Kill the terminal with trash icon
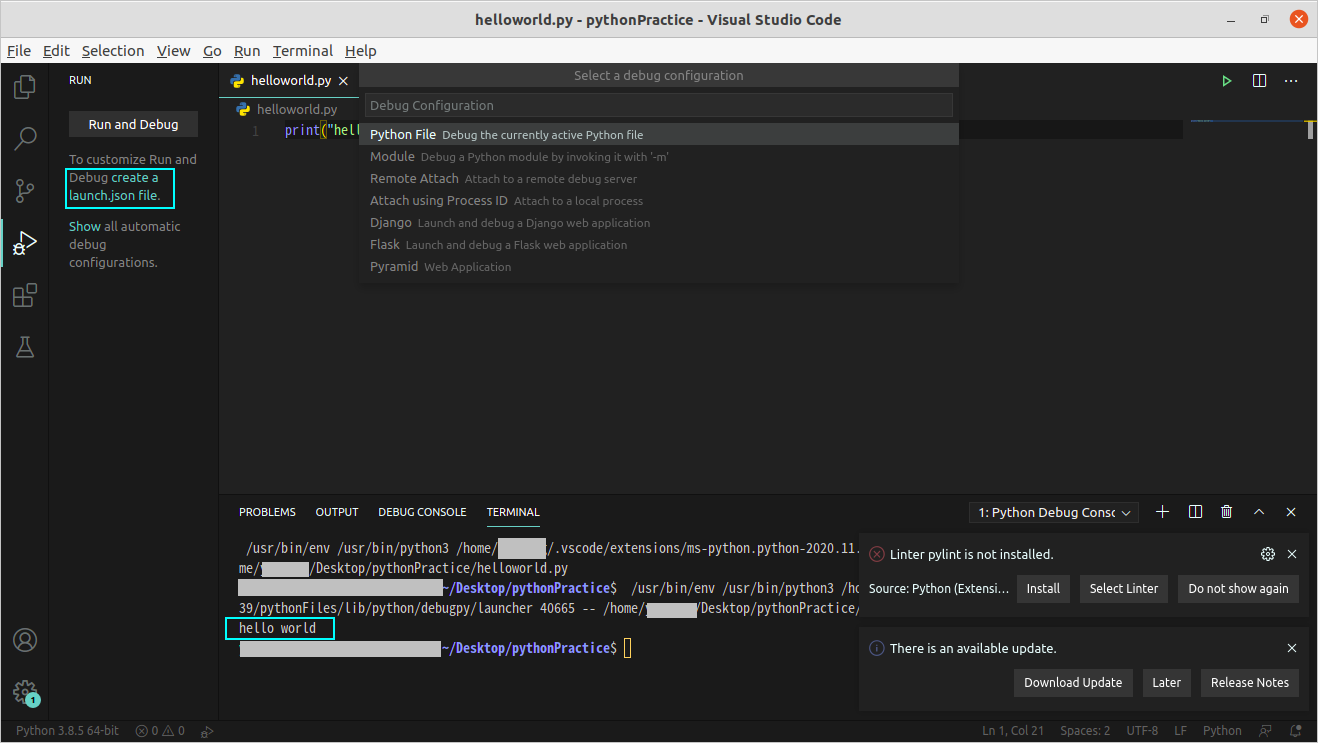 pyautogui.click(x=1227, y=512)
